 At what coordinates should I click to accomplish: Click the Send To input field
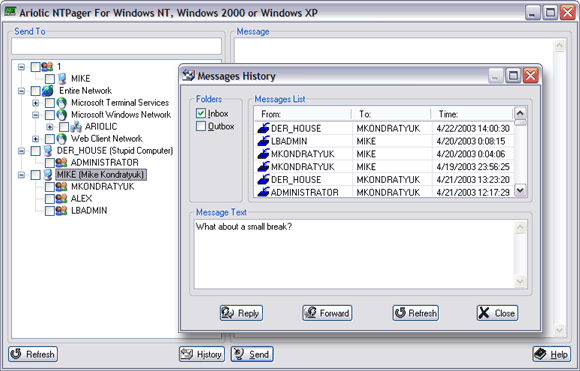tap(117, 46)
